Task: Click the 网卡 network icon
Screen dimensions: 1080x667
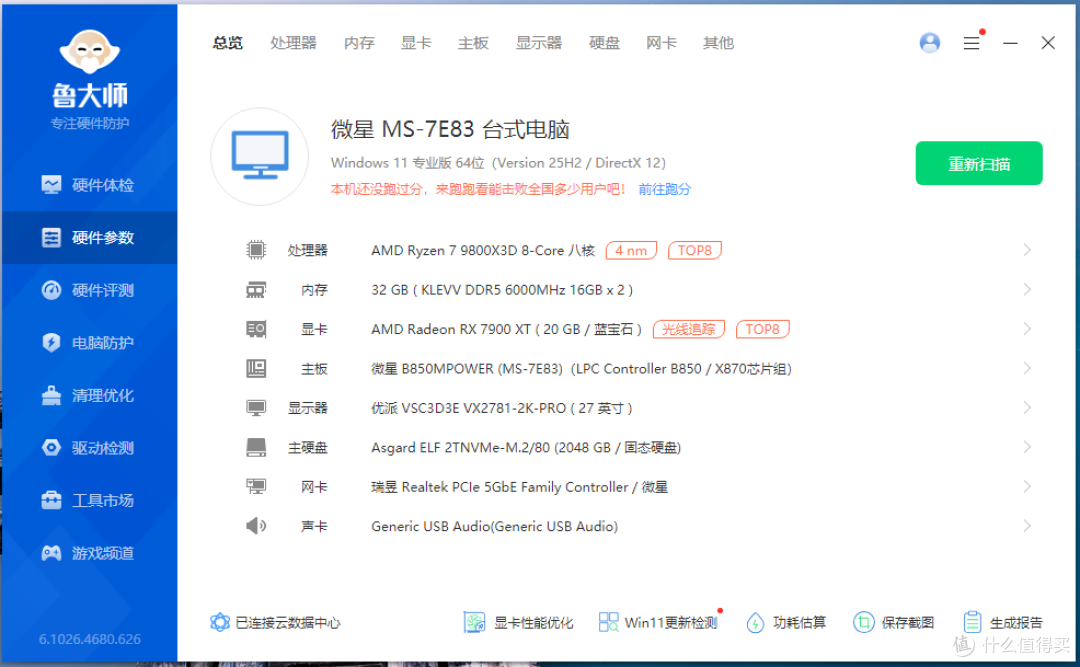Action: coord(256,486)
